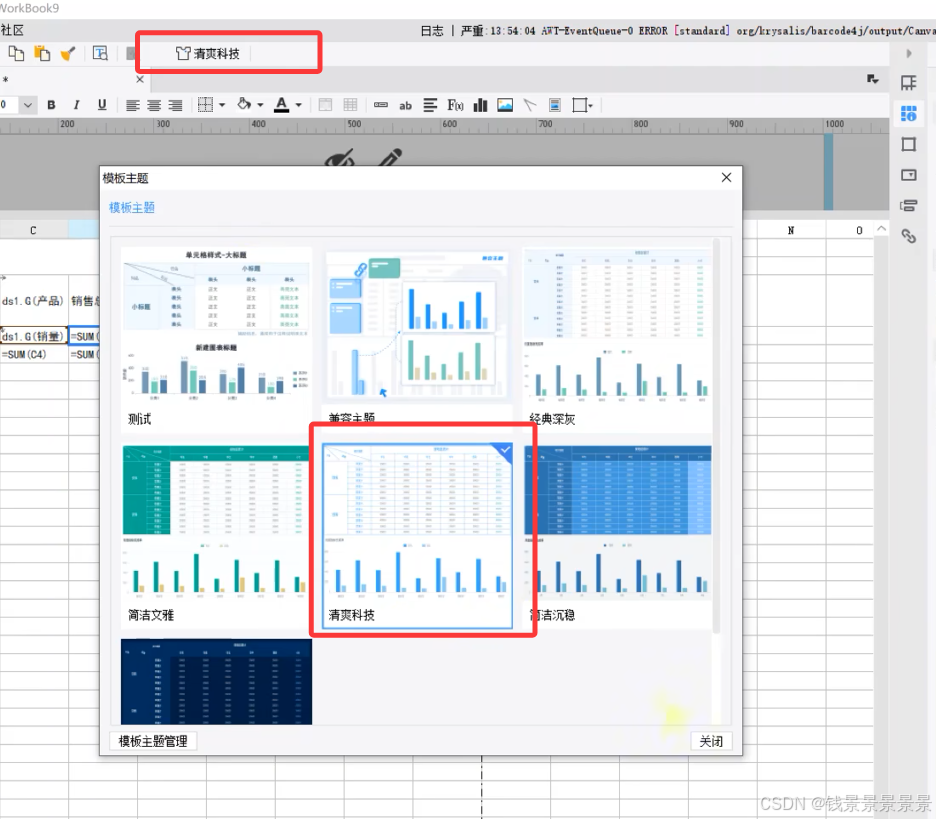The image size is (936, 819).
Task: Insert a widget via the field icon
Action: (380, 105)
